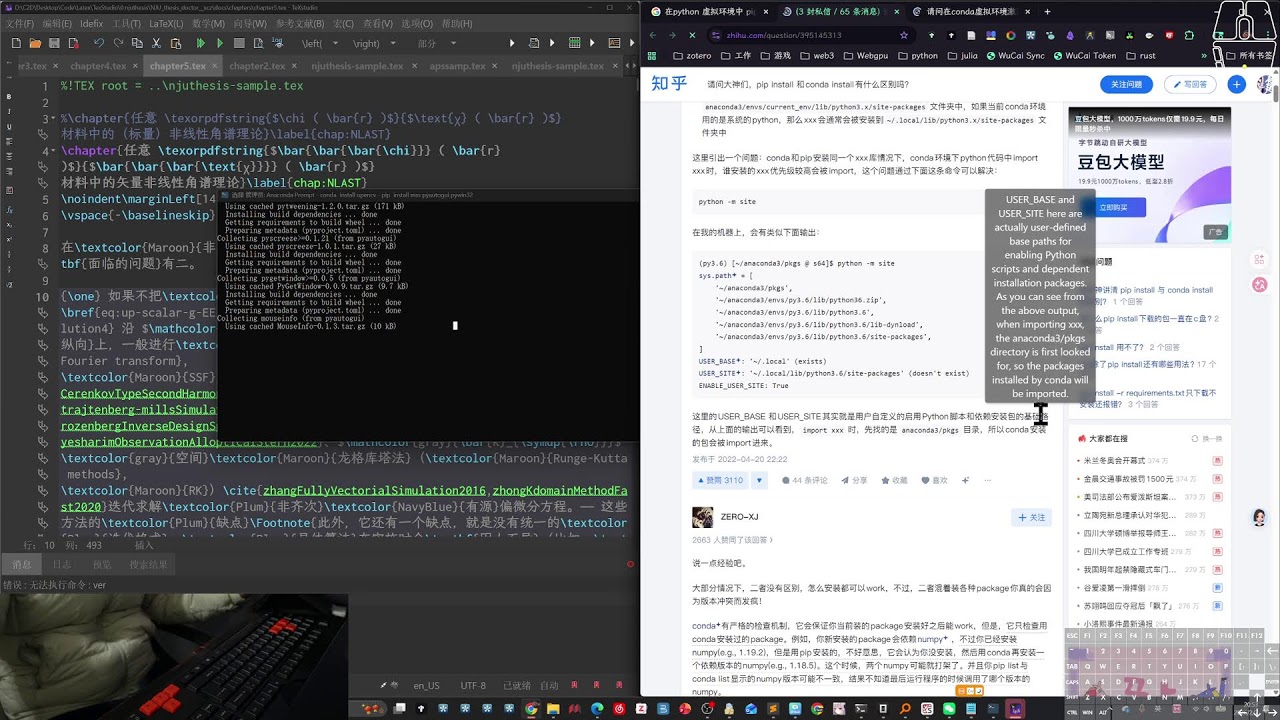Click the en_US language status entry
Image resolution: width=1280 pixels, height=720 pixels.
pyautogui.click(x=426, y=685)
